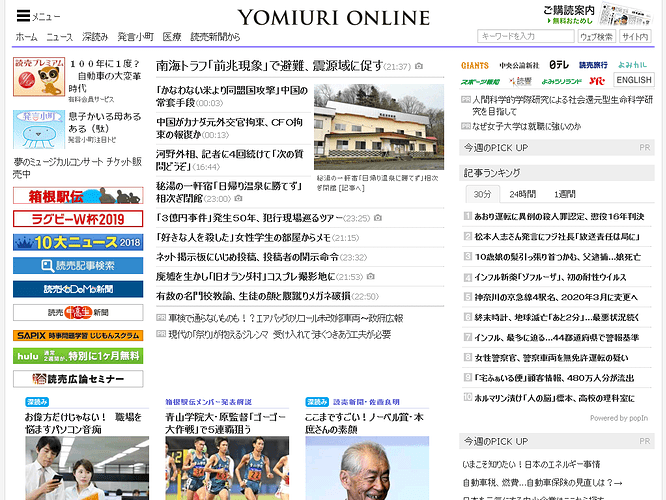The width and height of the screenshot is (666, 500).
Task: Click the 発言小町 jellyfish image
Action: [39, 130]
